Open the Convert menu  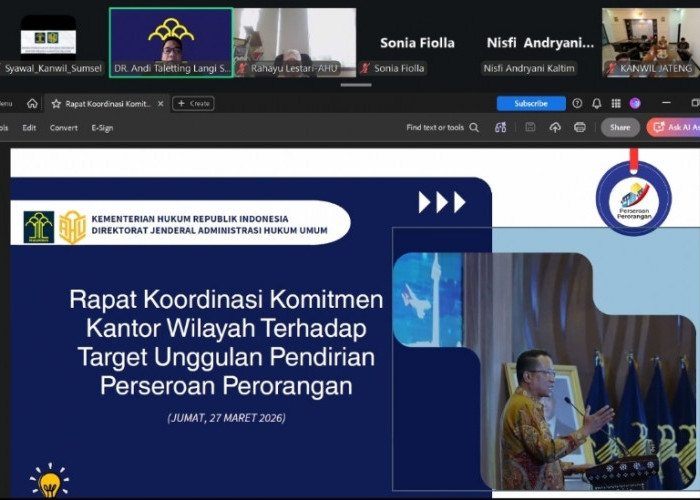point(63,128)
